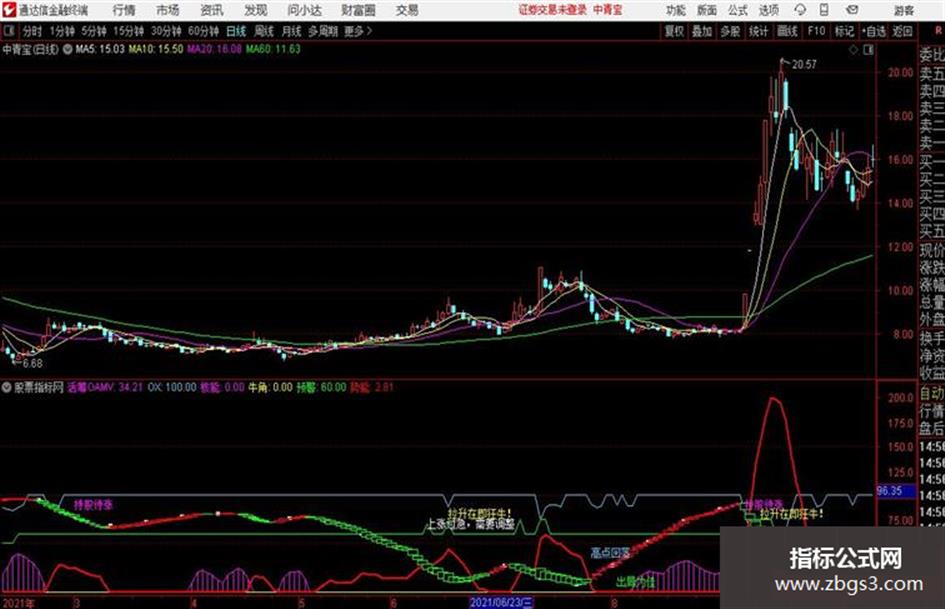Click the OX: 100.00 indicator value

pyautogui.click(x=172, y=387)
